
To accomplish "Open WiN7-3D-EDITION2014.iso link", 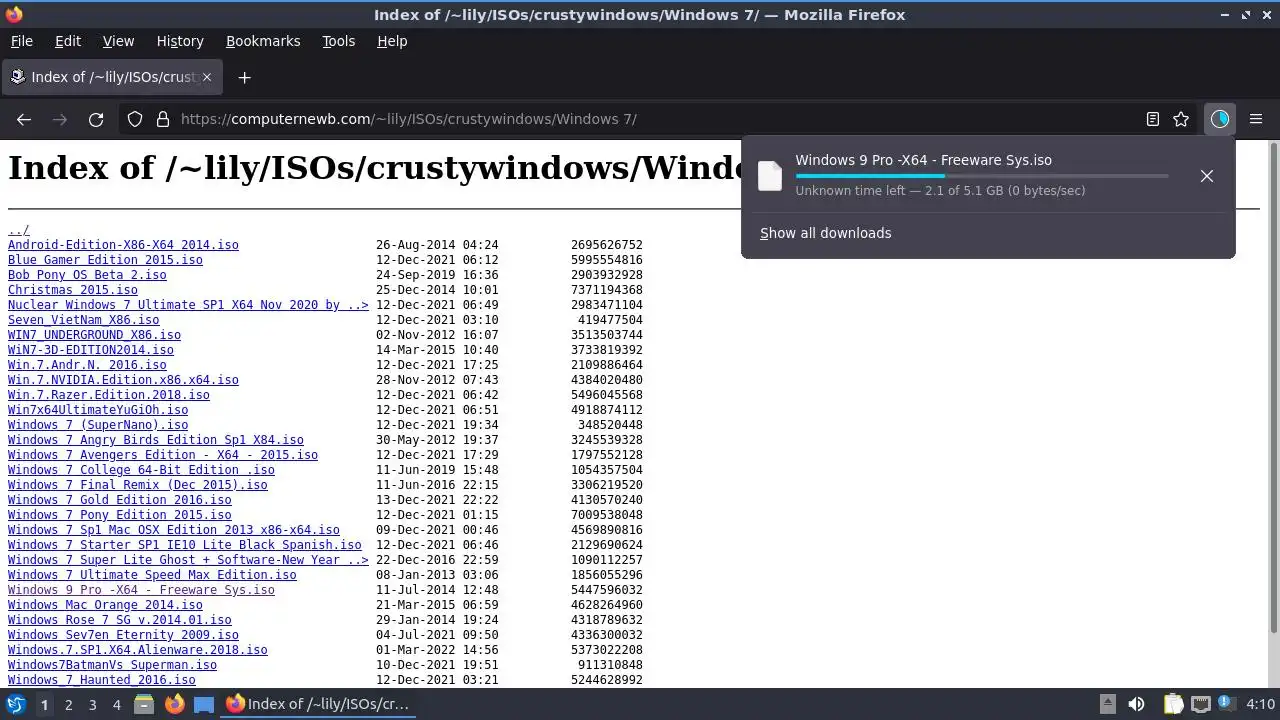I will click(x=91, y=350).
